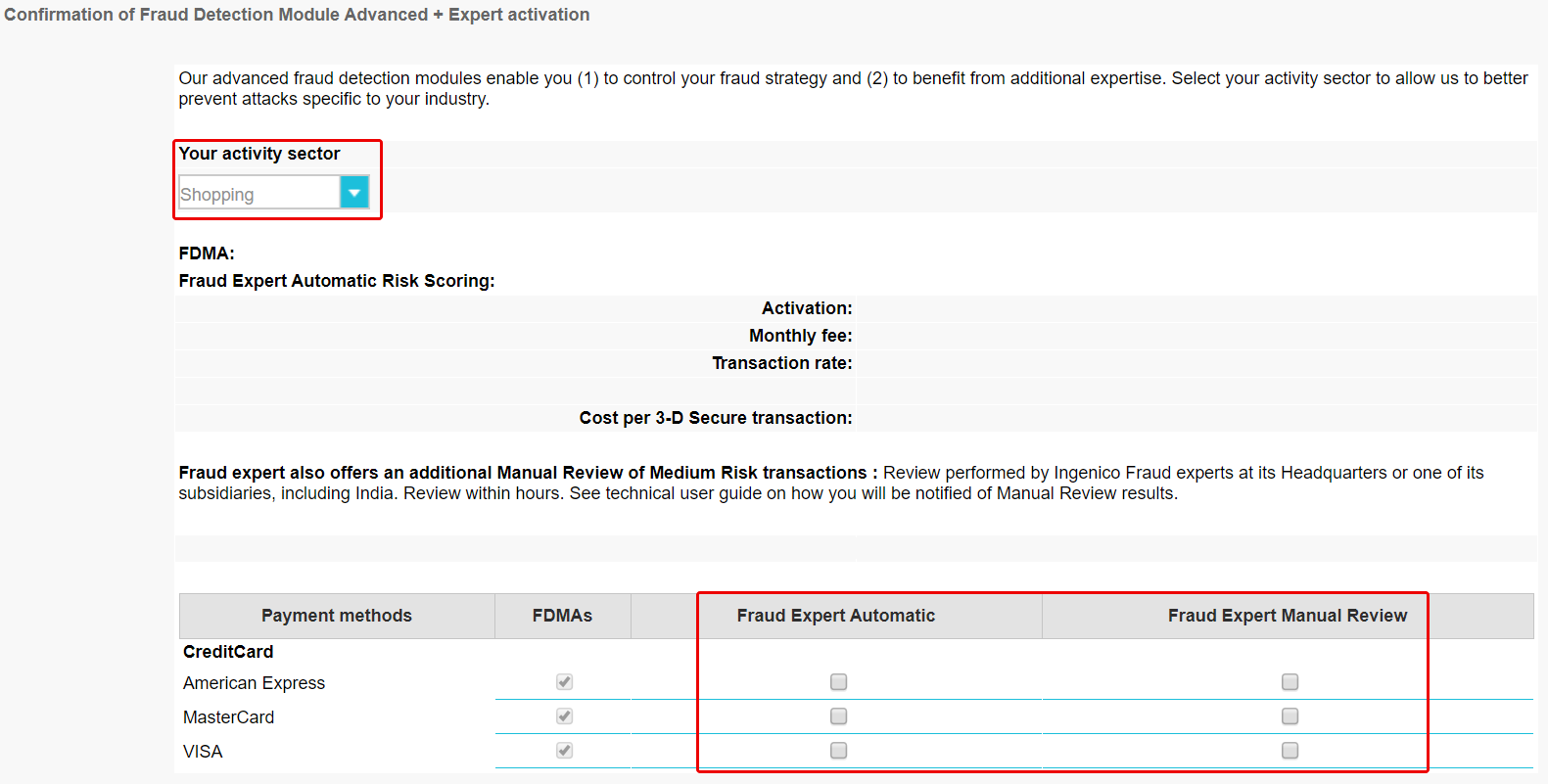
Task: Select the VISA row label
Action: click(x=203, y=752)
